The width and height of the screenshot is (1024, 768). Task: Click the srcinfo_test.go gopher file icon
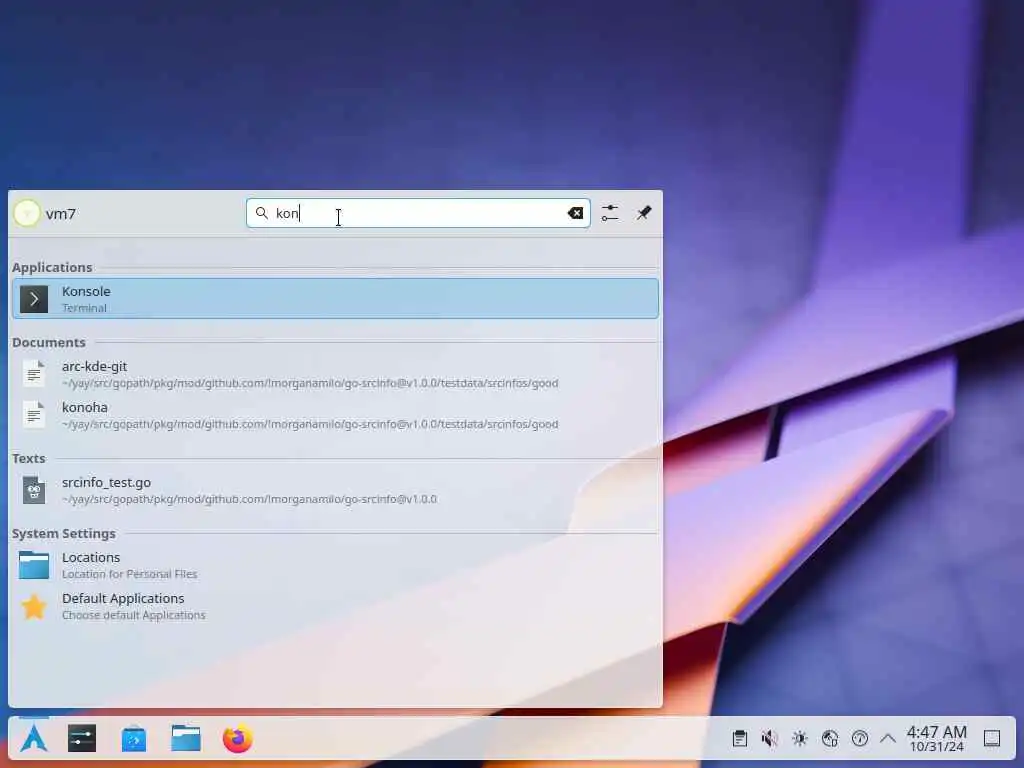34,490
